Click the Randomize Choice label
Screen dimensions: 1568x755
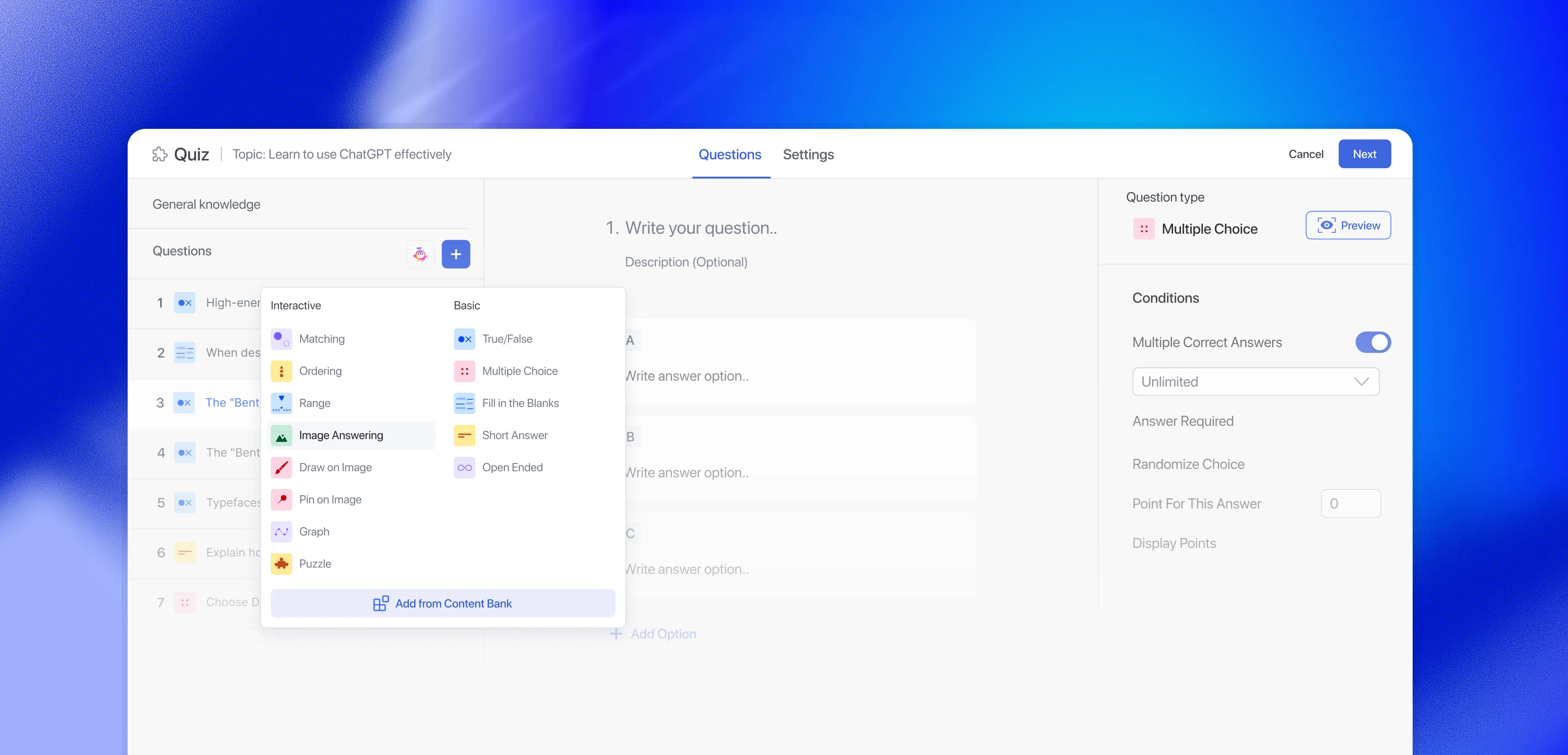(1188, 464)
